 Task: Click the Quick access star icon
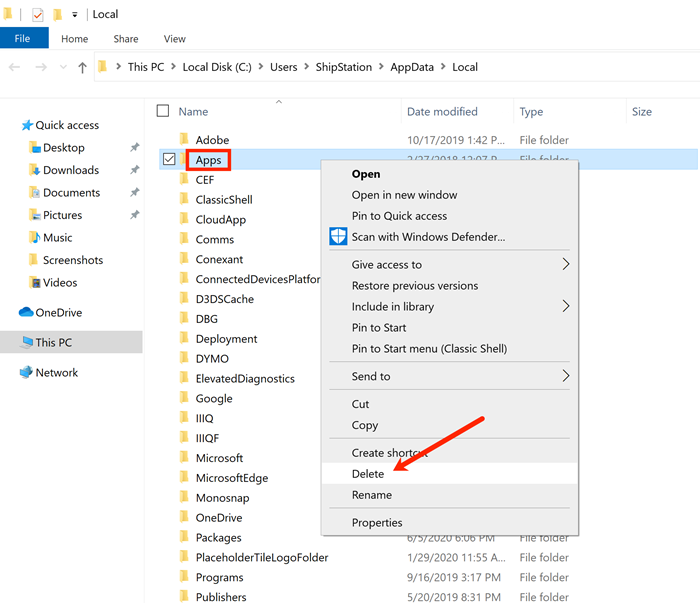click(x=27, y=125)
